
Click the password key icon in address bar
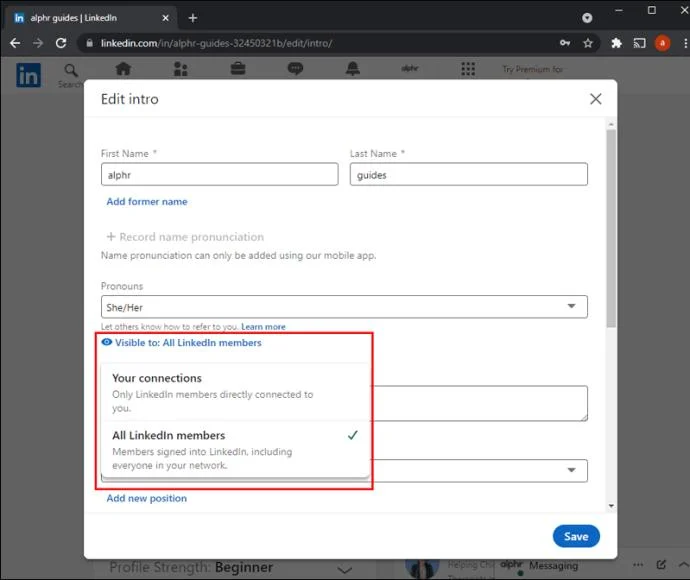click(x=565, y=43)
